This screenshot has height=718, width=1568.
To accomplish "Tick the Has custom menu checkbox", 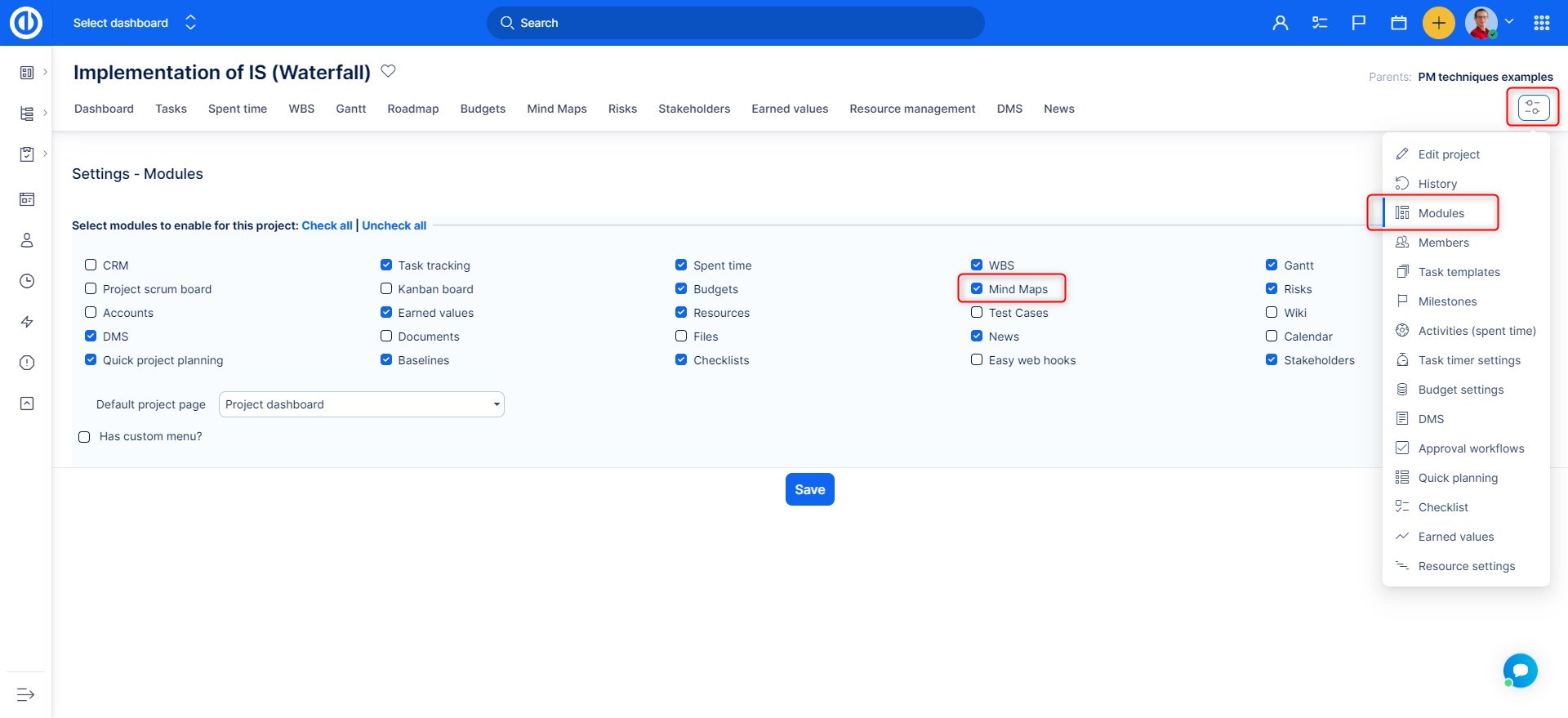I will pyautogui.click(x=84, y=437).
